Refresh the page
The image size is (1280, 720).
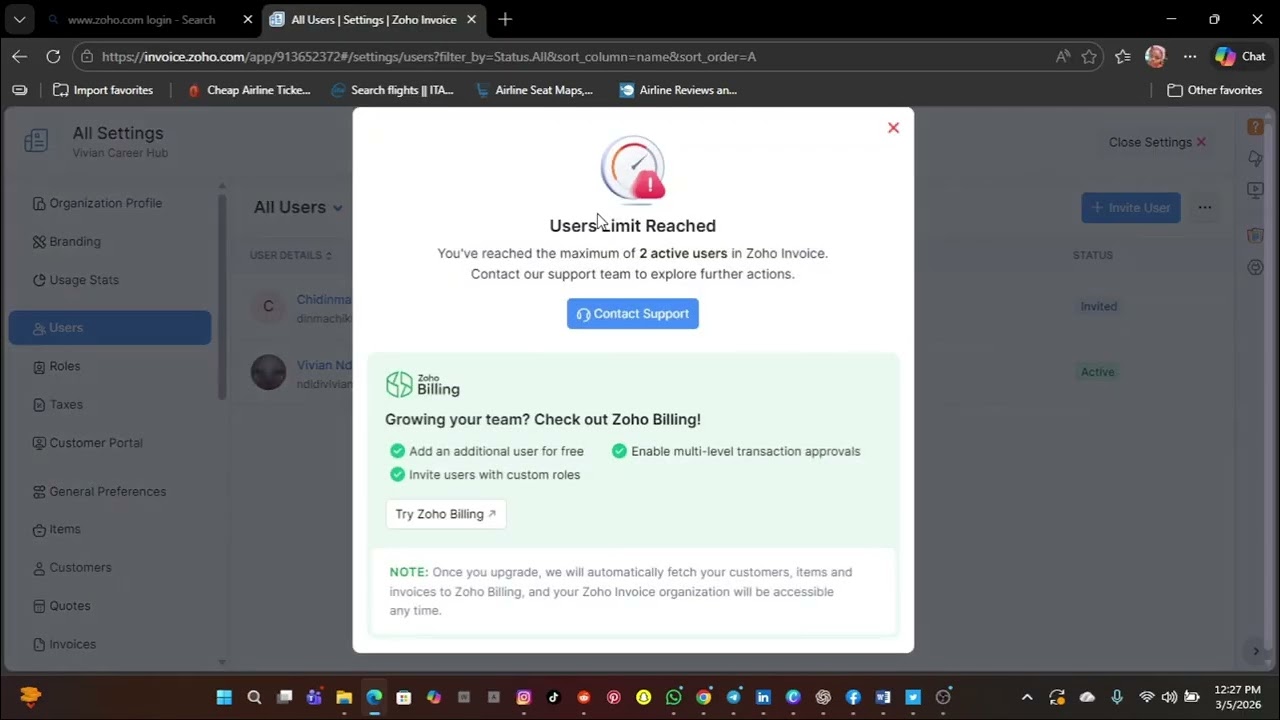pyautogui.click(x=53, y=57)
